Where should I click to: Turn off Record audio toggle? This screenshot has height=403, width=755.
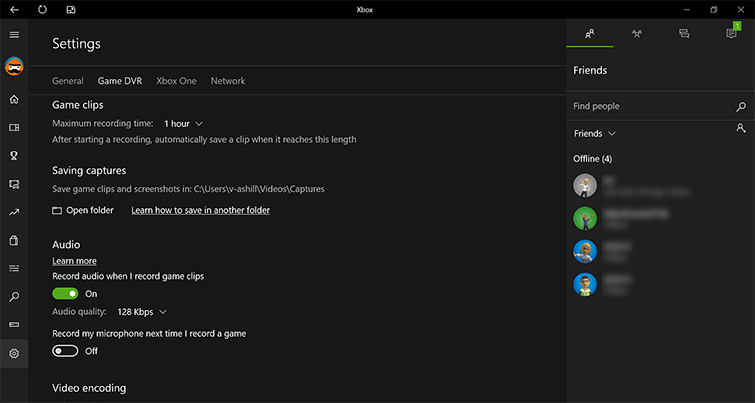(x=65, y=294)
